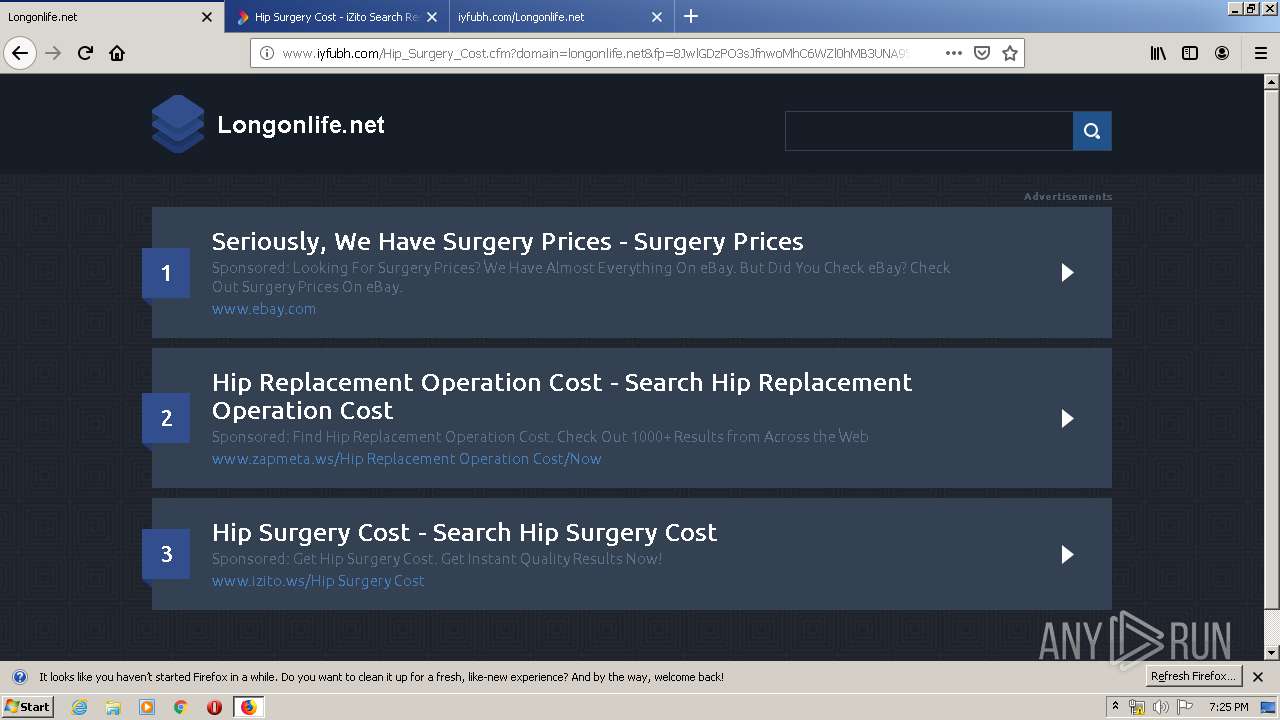
Task: Select the Firefox taskbar button
Action: (248, 707)
